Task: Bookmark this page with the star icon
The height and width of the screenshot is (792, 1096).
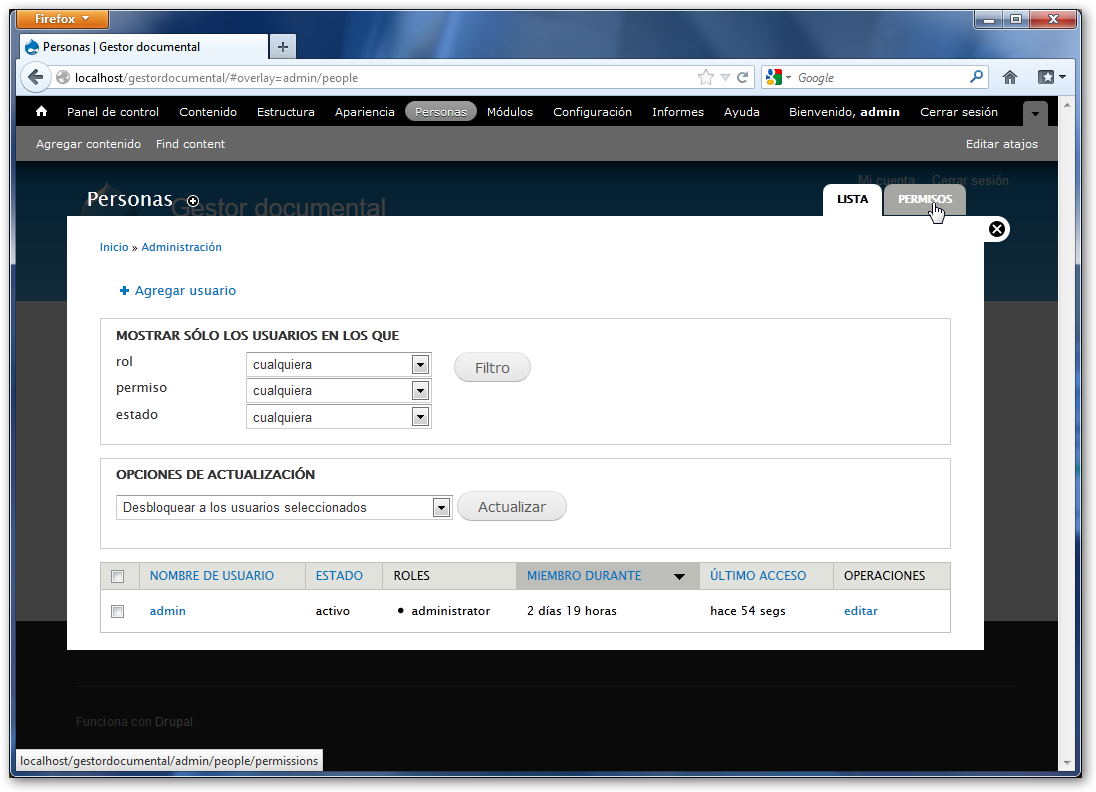Action: [x=706, y=77]
